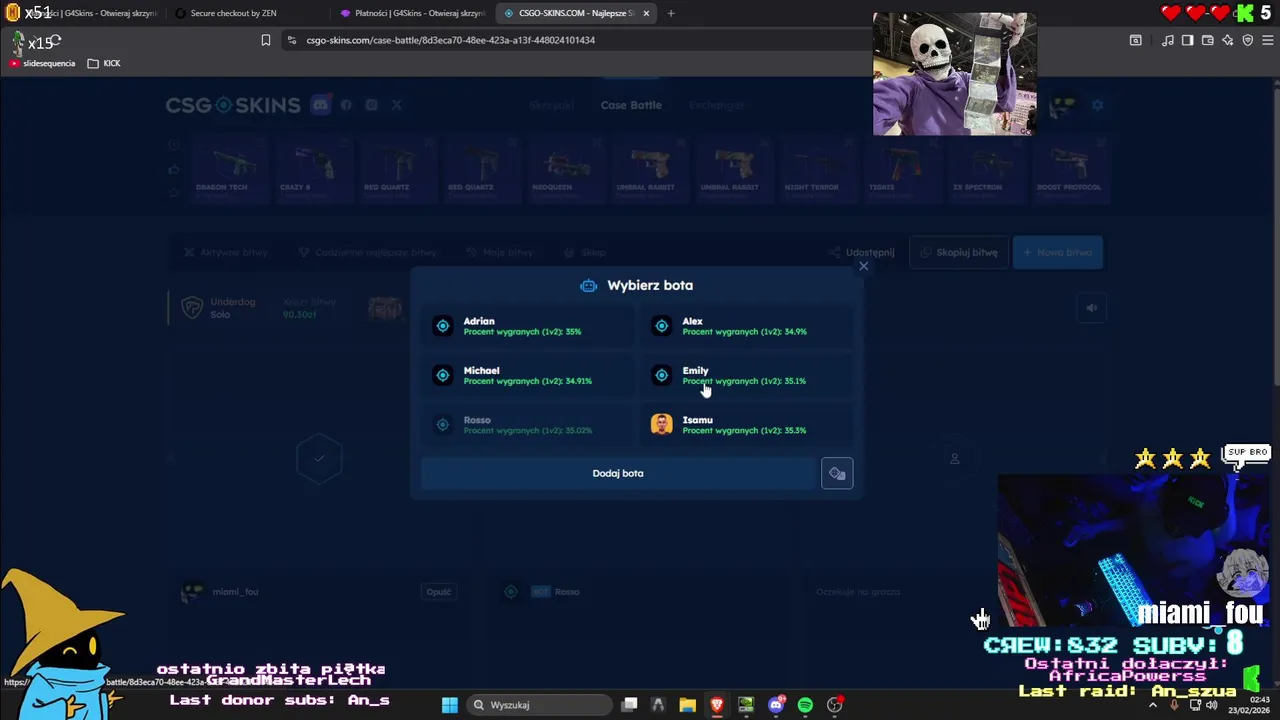The height and width of the screenshot is (720, 1280).
Task: Open the Aktywne bitwy tab
Action: point(226,253)
